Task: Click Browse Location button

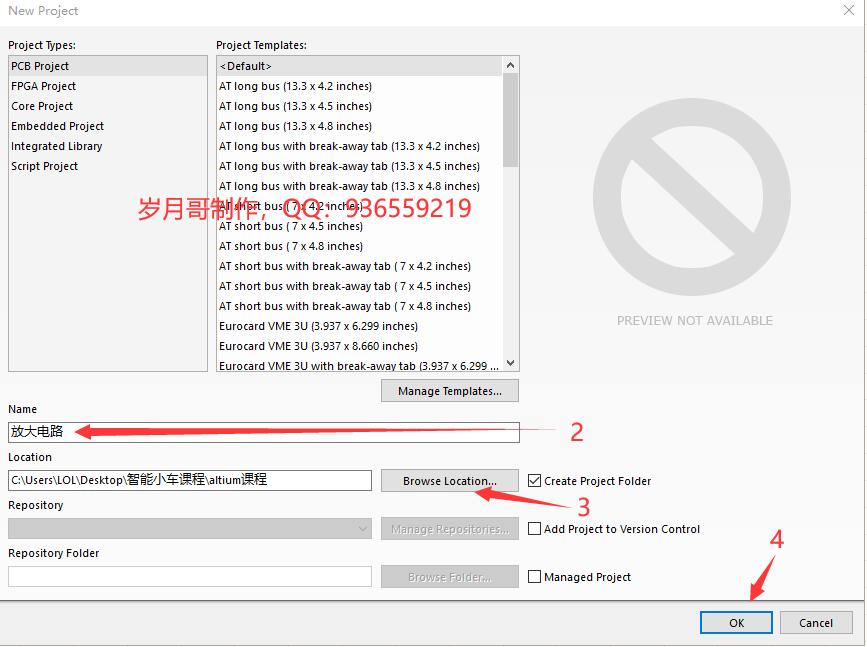Action: [x=450, y=481]
